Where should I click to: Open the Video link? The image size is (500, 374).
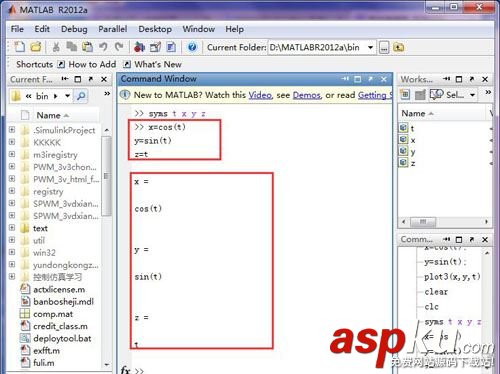tap(260, 95)
